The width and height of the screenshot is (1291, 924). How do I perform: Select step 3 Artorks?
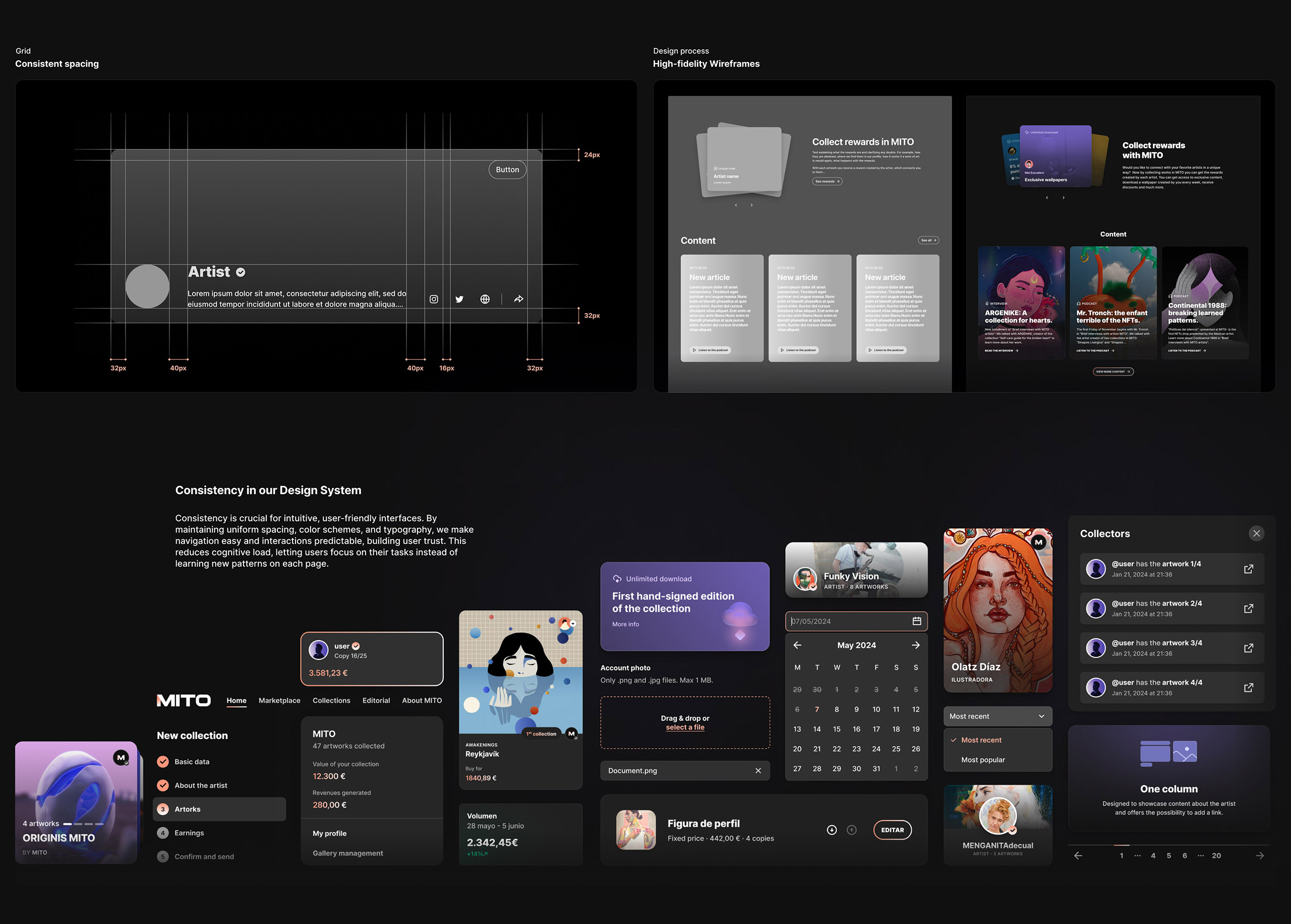click(219, 809)
